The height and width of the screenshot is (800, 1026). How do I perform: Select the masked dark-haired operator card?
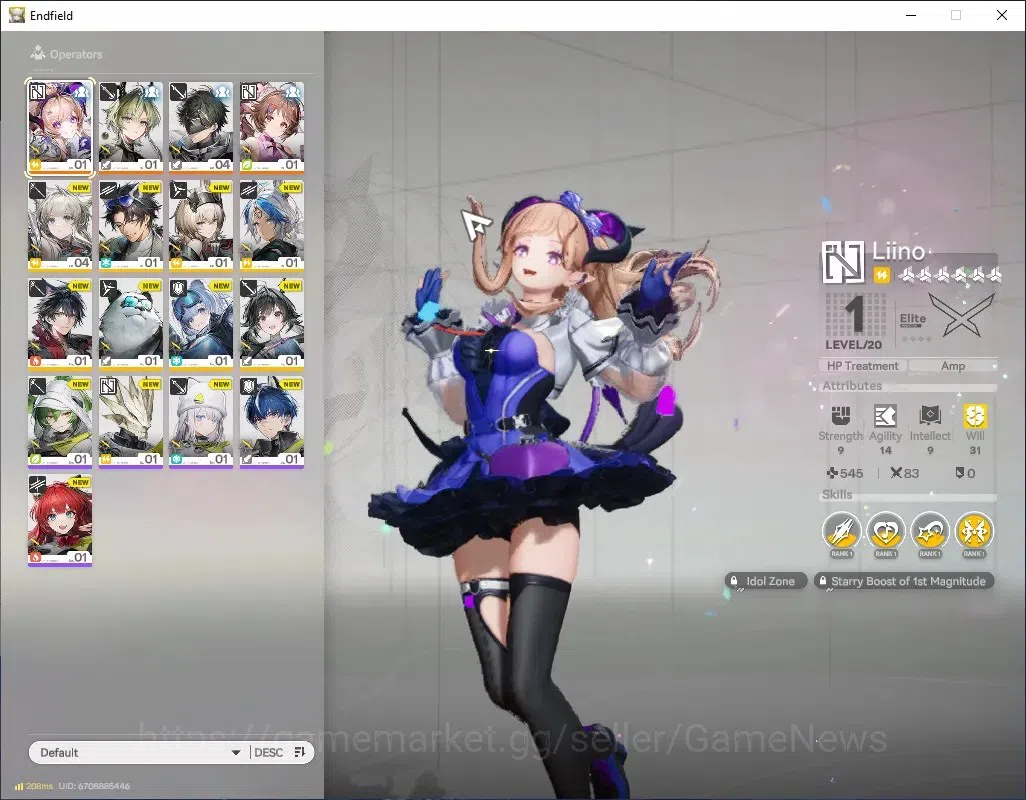click(x=201, y=128)
